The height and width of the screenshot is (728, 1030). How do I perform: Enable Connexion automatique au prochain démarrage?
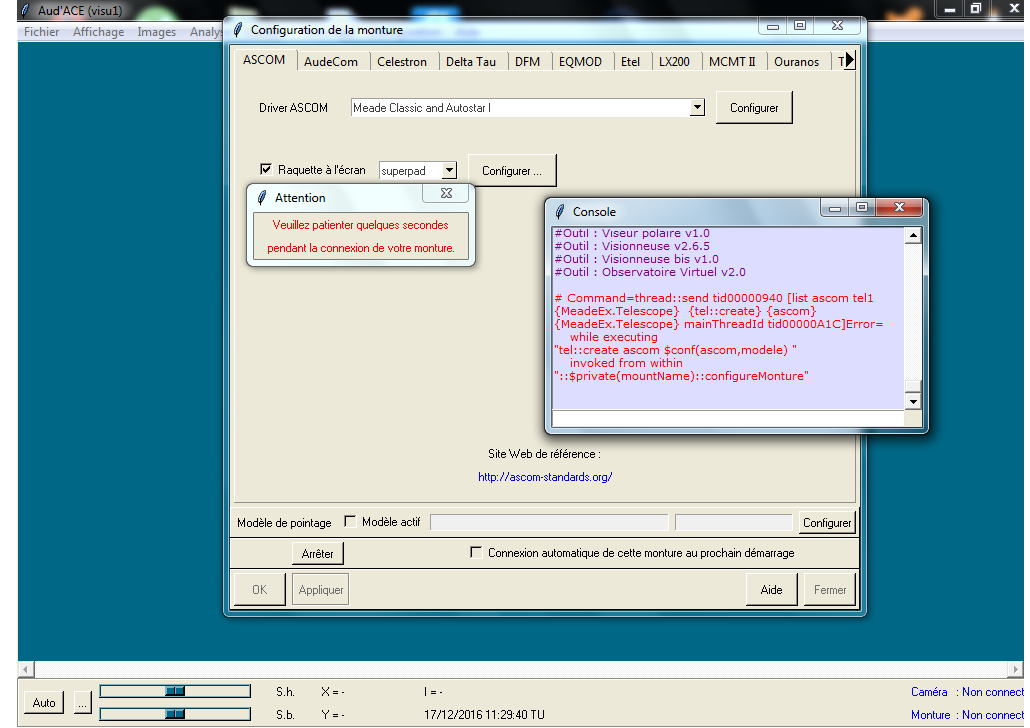[x=476, y=552]
